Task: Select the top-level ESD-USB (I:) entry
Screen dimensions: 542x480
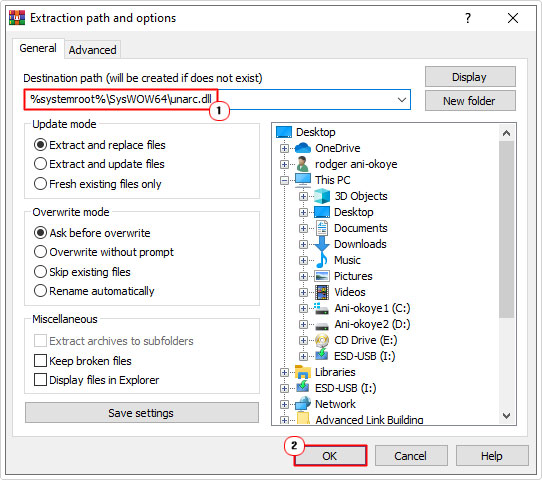Action: coord(346,388)
